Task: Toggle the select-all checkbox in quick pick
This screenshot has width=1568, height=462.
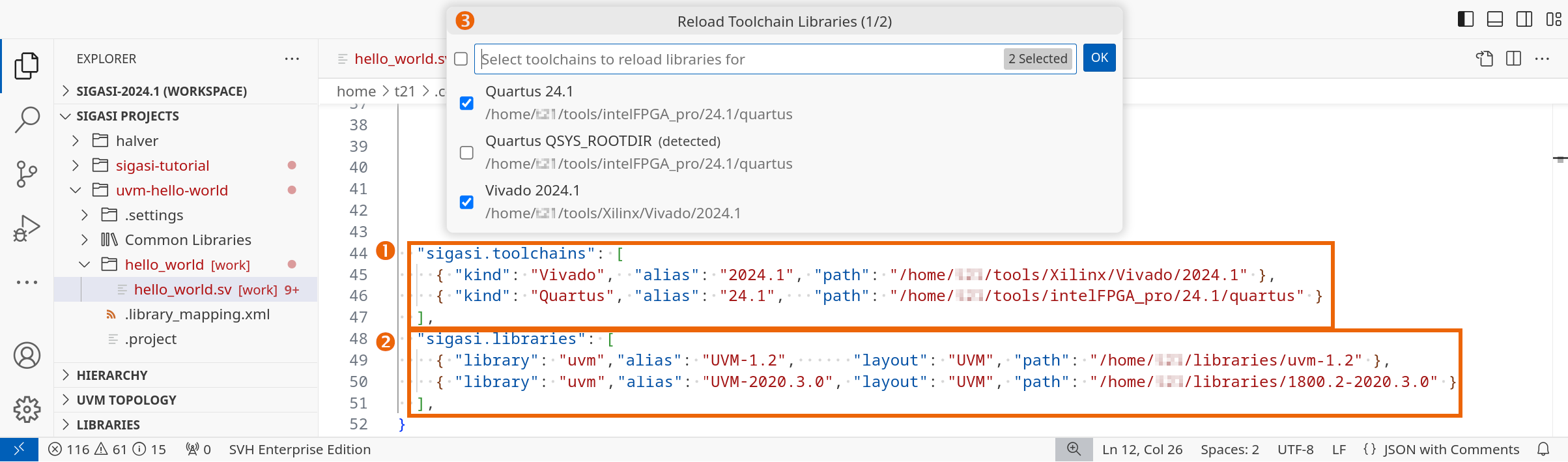Action: 461,59
